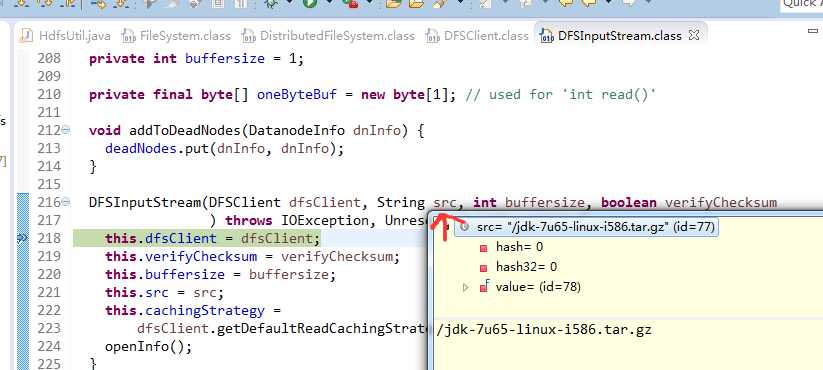
Task: Click 'this.buffersize' on line 220
Action: 165,274
